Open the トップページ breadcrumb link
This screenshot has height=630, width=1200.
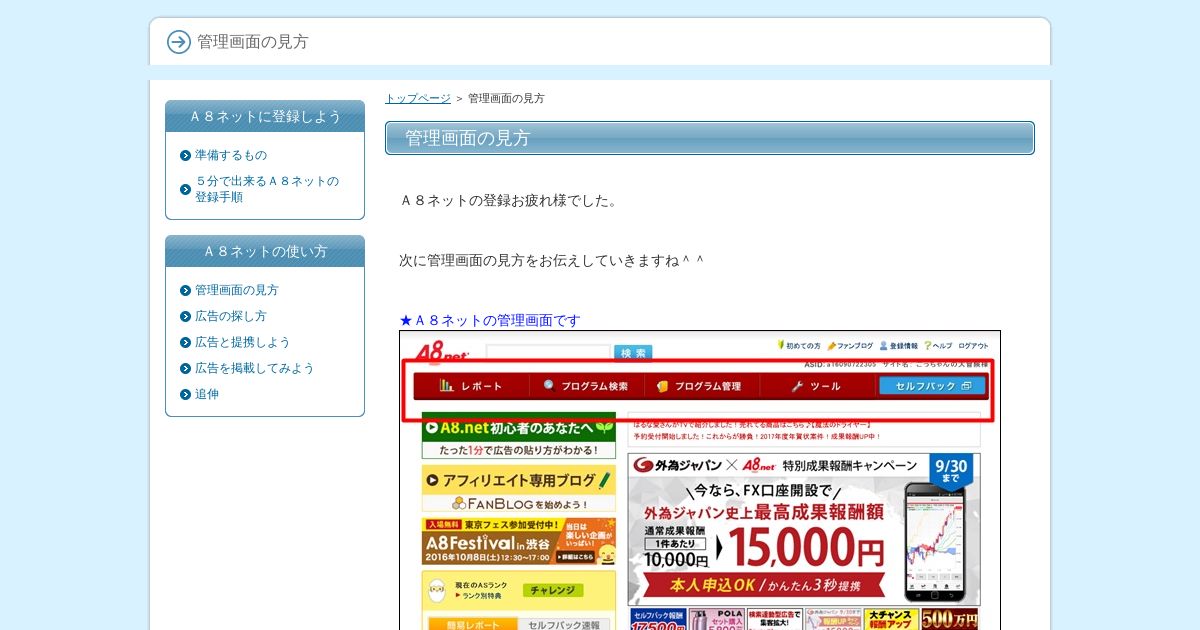418,98
